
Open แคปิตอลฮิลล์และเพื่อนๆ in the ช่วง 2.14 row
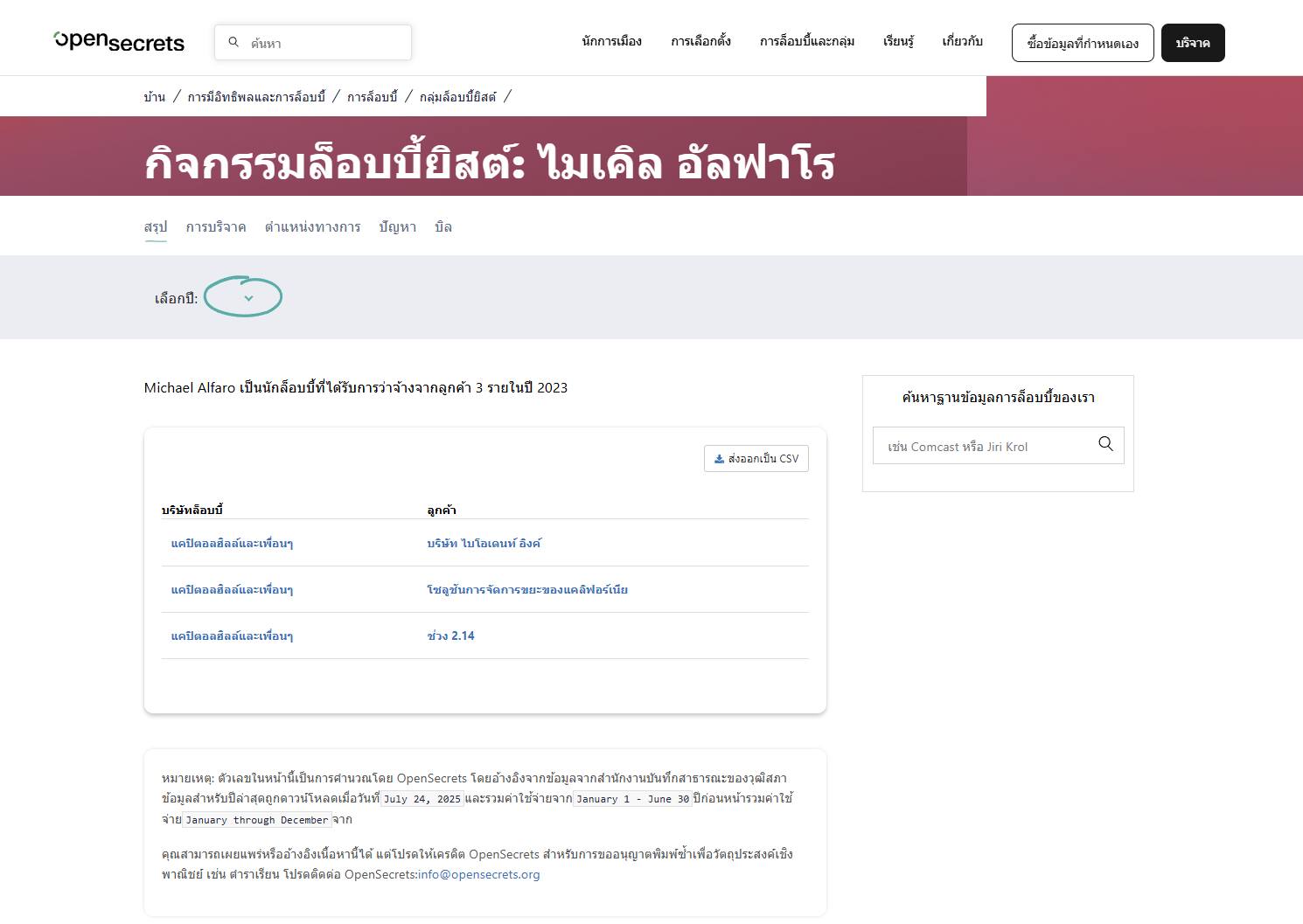click(232, 636)
